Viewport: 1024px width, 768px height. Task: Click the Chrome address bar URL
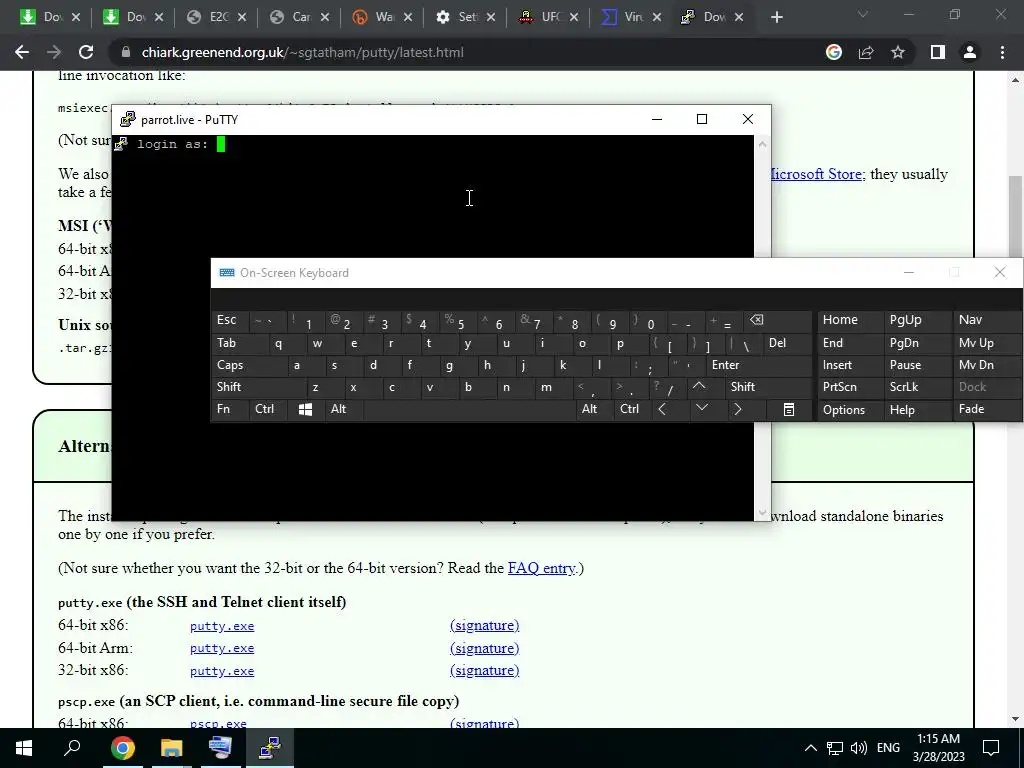coord(302,52)
